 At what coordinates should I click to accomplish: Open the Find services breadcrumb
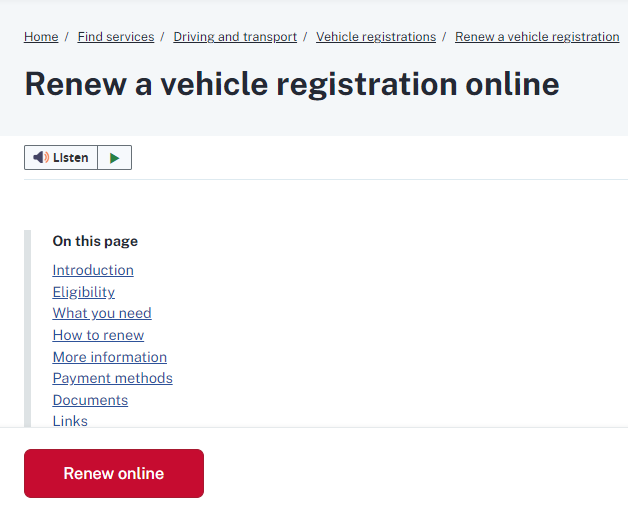pyautogui.click(x=116, y=37)
